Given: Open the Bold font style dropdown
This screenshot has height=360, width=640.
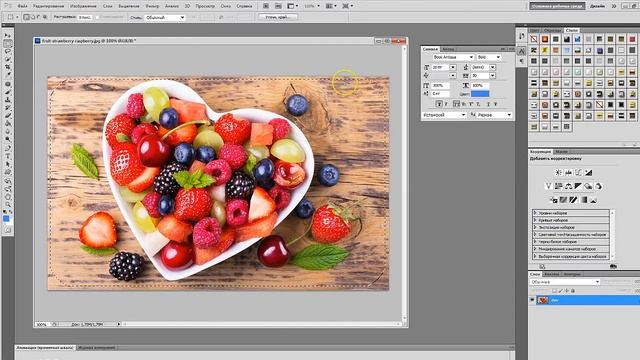Looking at the screenshot, I should pyautogui.click(x=489, y=57).
